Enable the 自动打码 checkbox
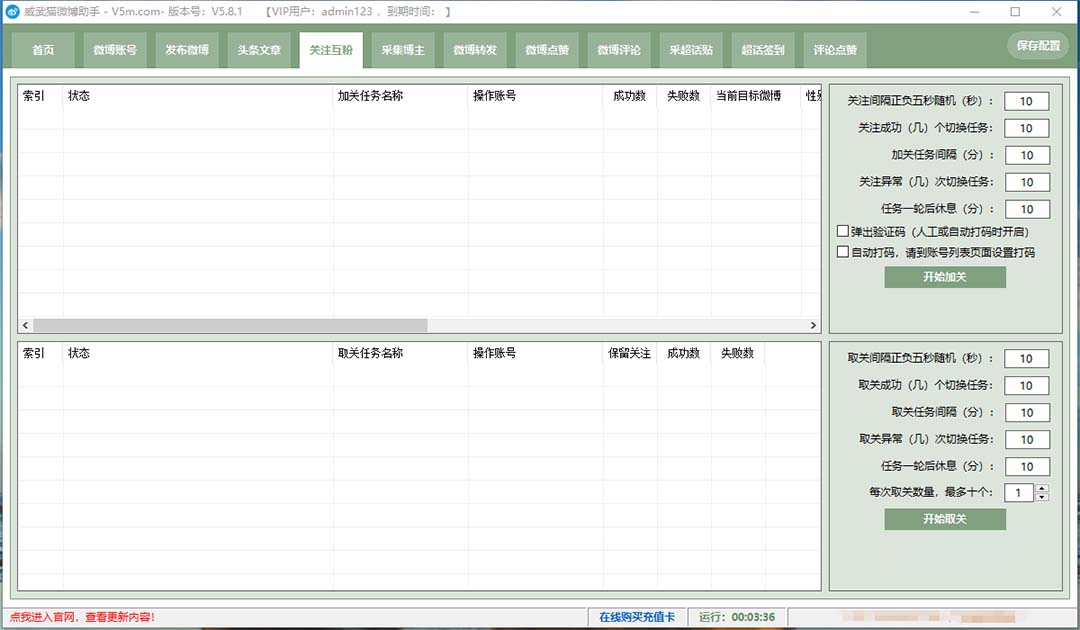 coord(843,252)
